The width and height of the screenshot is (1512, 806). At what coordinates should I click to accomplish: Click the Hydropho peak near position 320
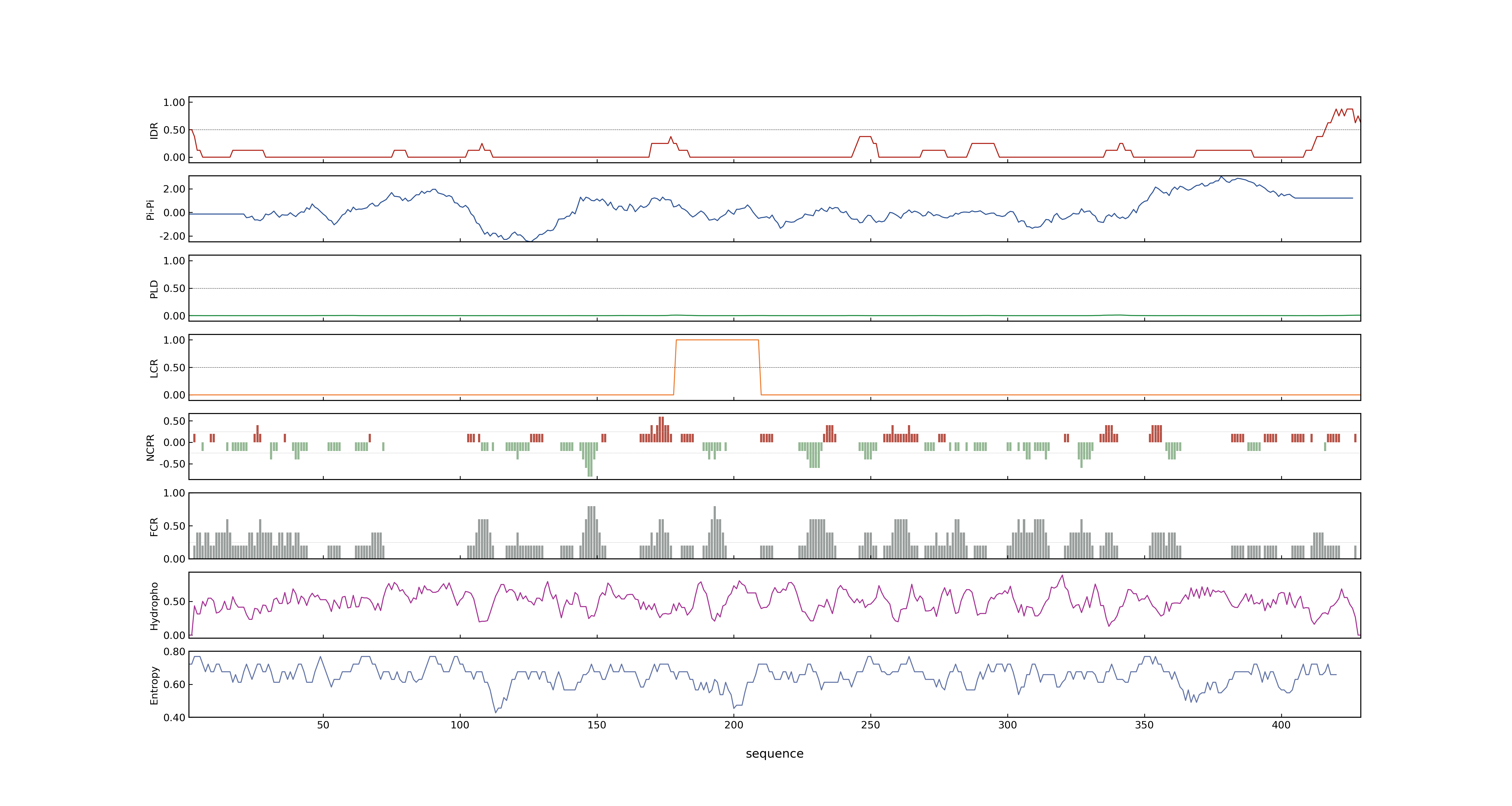click(1062, 576)
